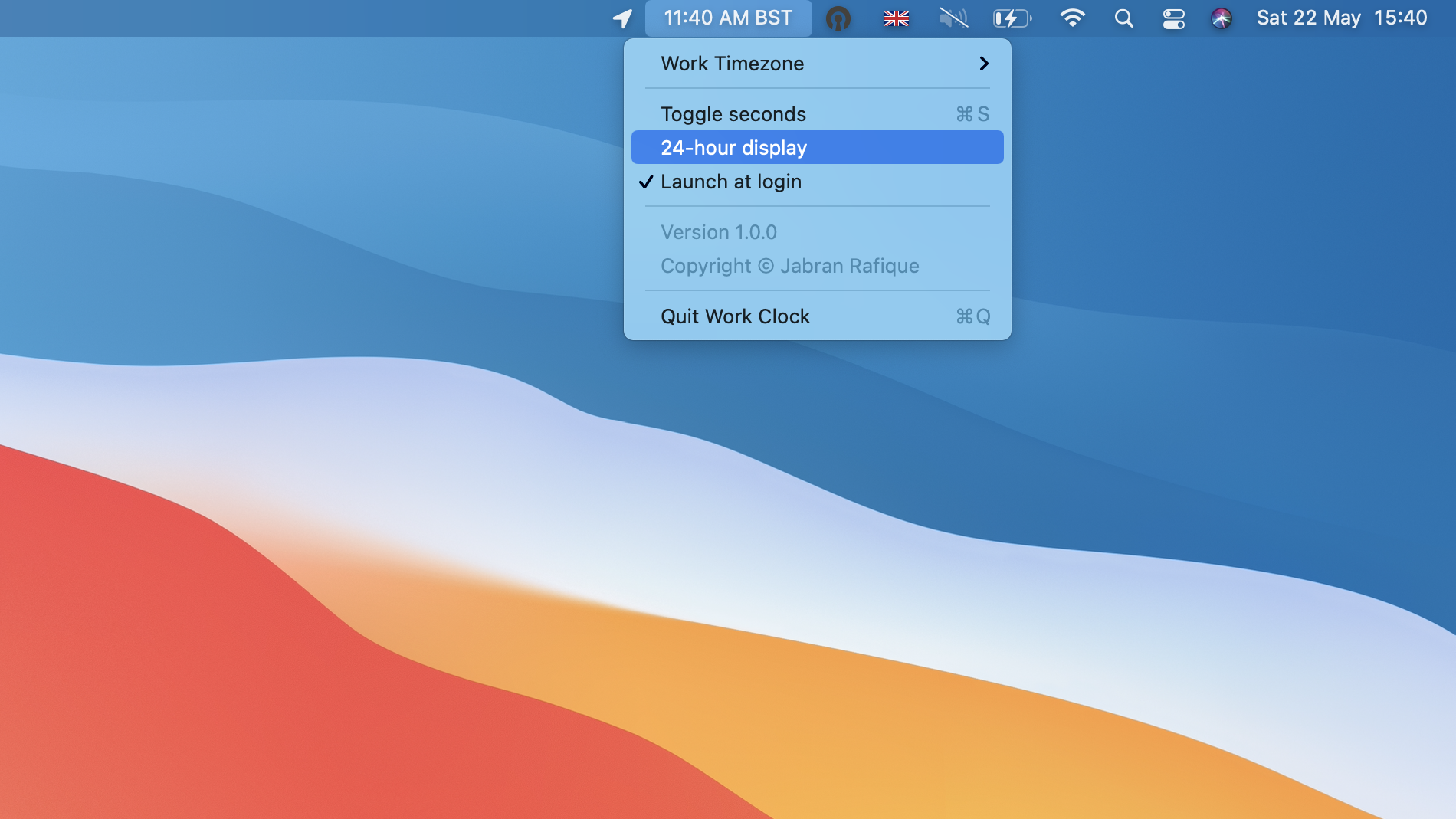Select Quit Work Clock
The image size is (1456, 819).
coord(818,316)
